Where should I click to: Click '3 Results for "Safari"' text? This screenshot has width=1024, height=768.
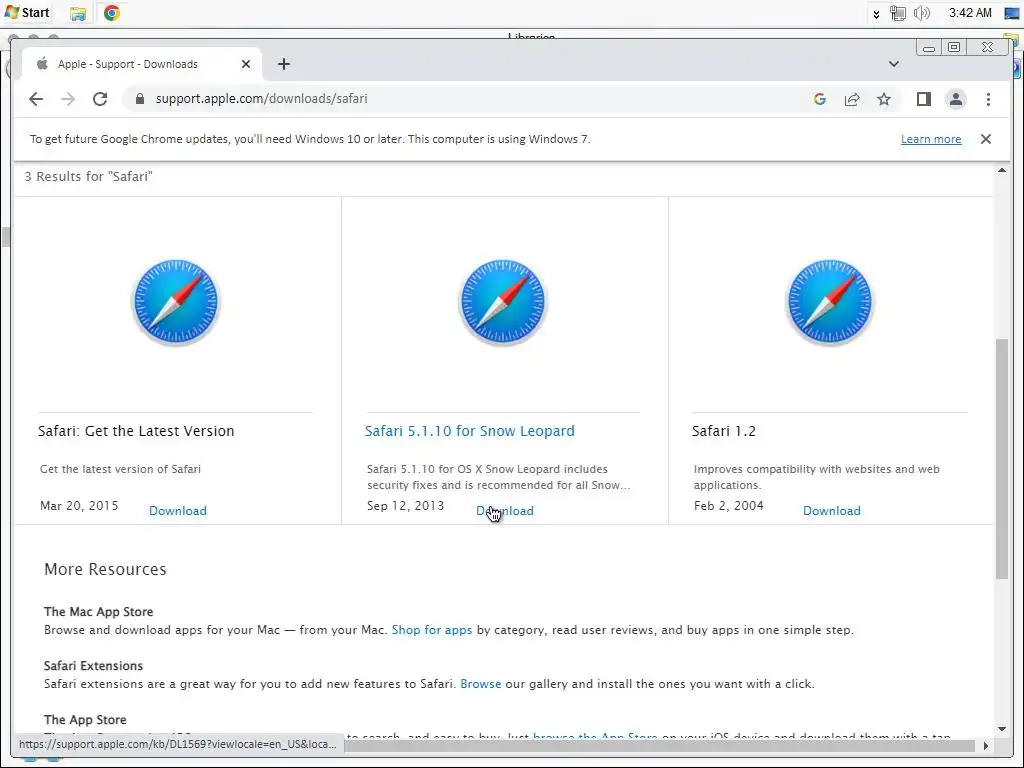(x=88, y=176)
